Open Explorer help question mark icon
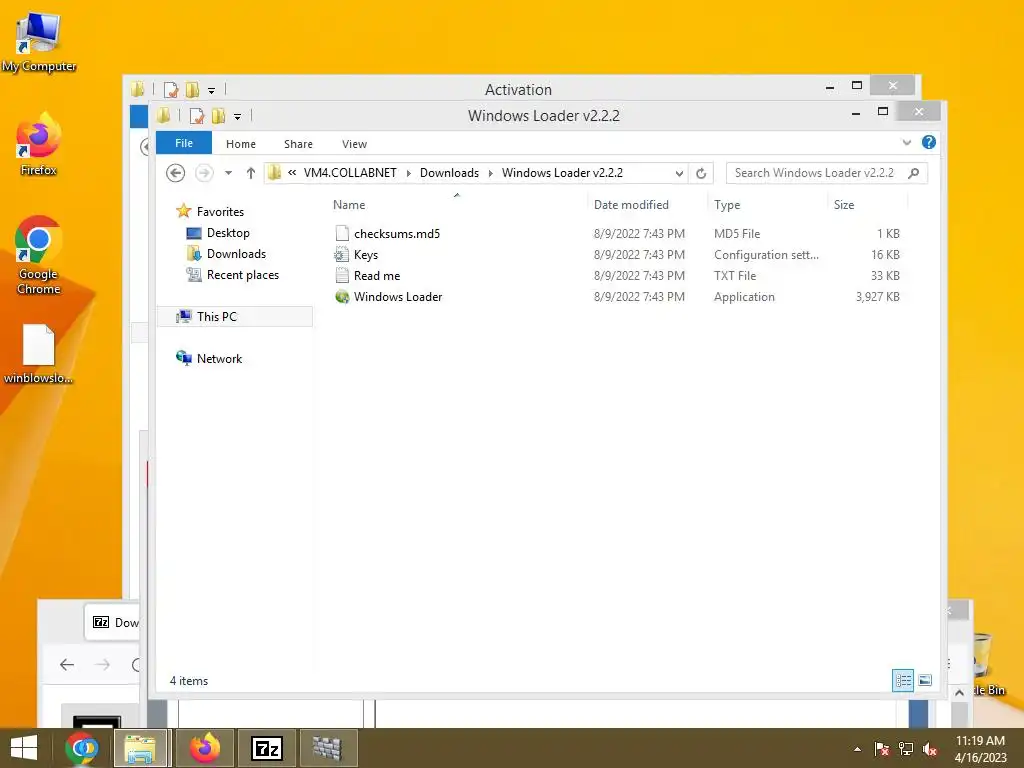 click(929, 142)
